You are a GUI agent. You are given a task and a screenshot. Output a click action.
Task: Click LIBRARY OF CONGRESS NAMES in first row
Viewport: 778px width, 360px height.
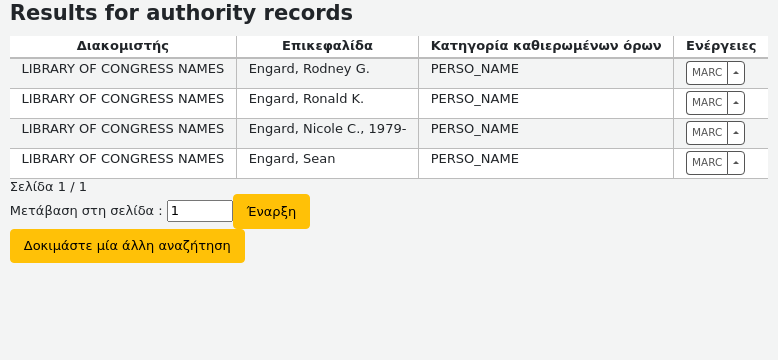point(123,69)
